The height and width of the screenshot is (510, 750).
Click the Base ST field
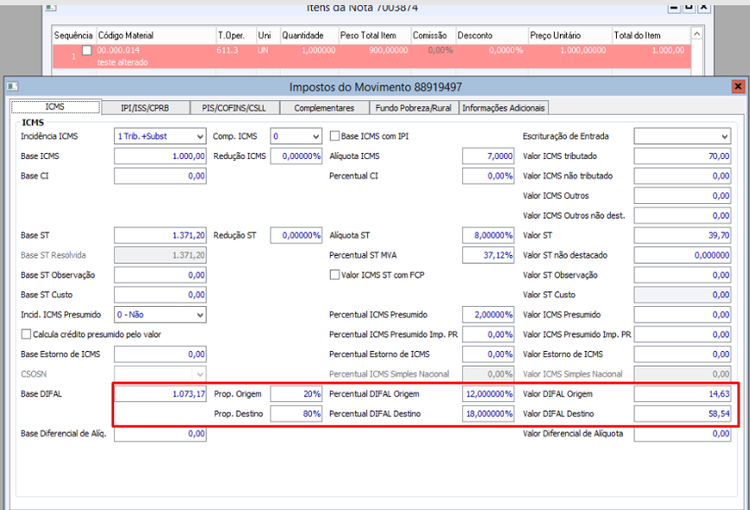[160, 235]
